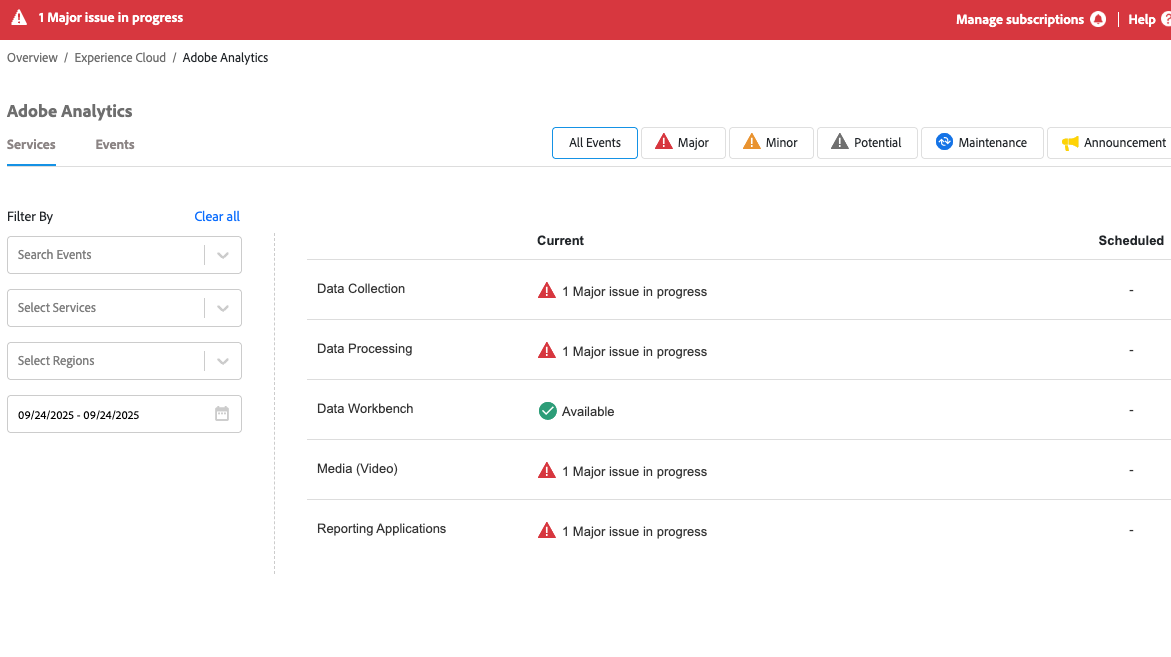Enable the Maintenance events filter

[x=981, y=143]
